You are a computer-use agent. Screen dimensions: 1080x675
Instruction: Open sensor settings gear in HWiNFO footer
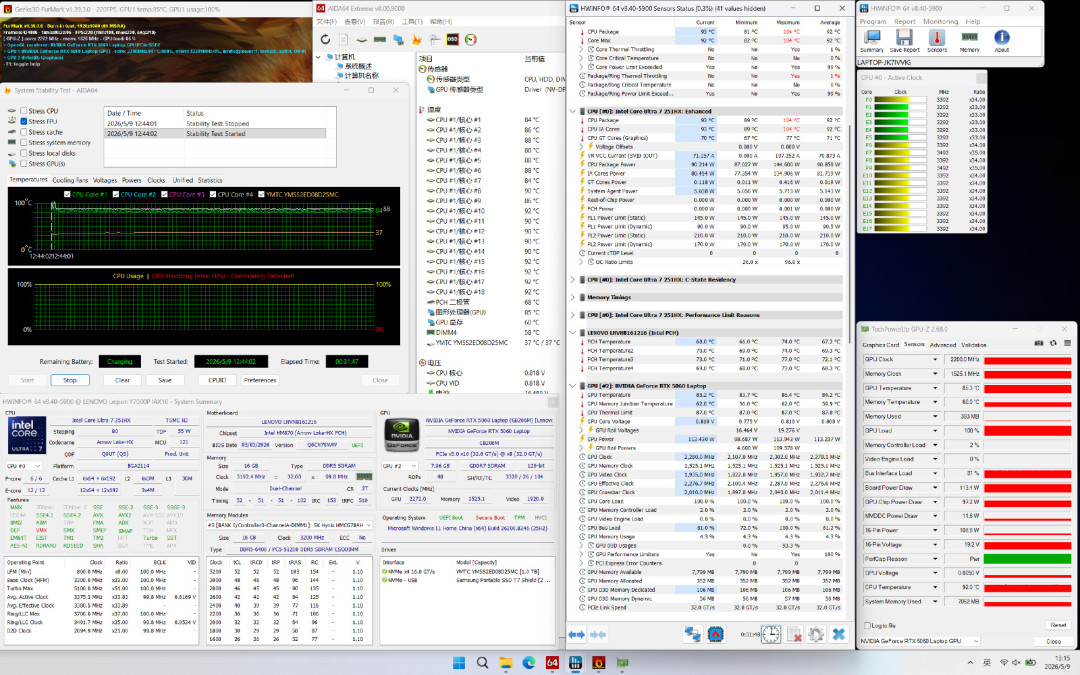coord(816,634)
